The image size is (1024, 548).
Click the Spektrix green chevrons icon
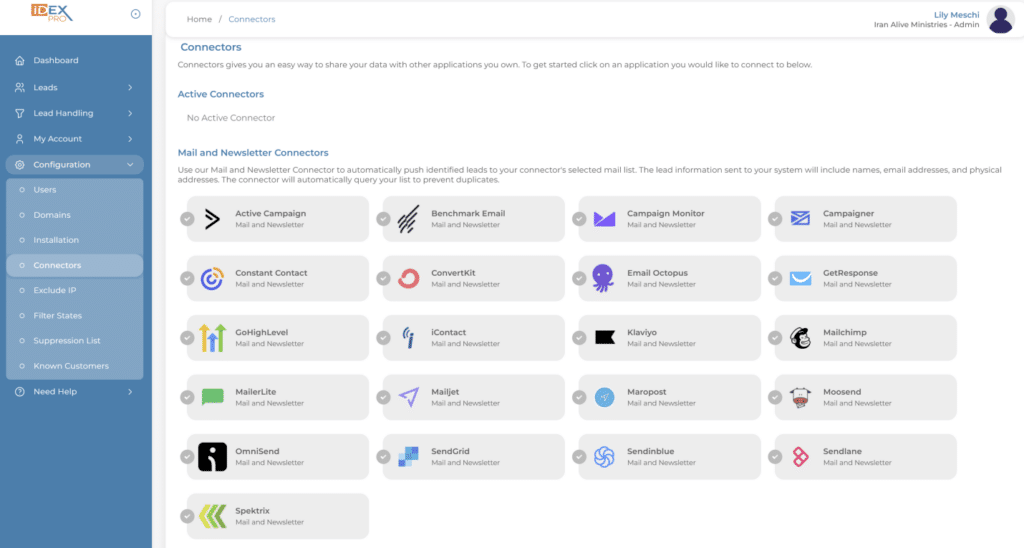[x=212, y=516]
